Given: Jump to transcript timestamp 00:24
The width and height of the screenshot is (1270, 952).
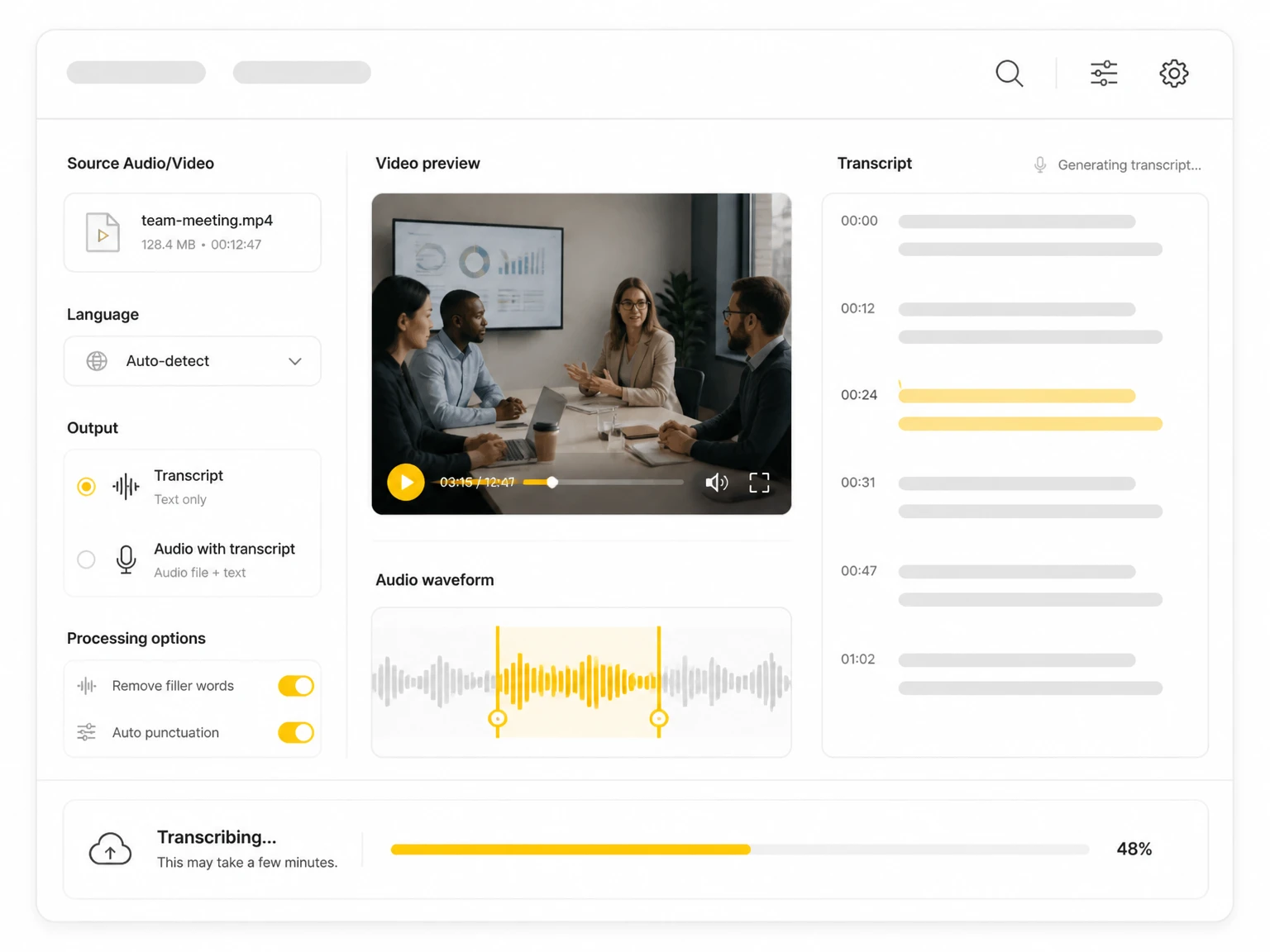Looking at the screenshot, I should click(x=859, y=395).
